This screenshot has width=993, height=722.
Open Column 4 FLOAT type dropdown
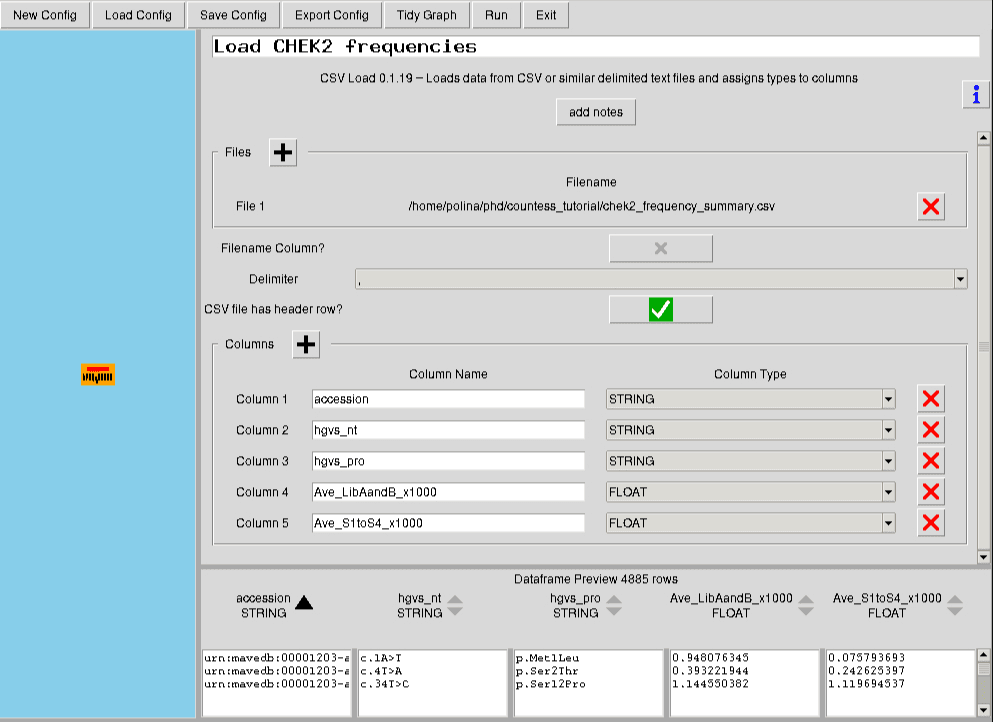tap(889, 492)
